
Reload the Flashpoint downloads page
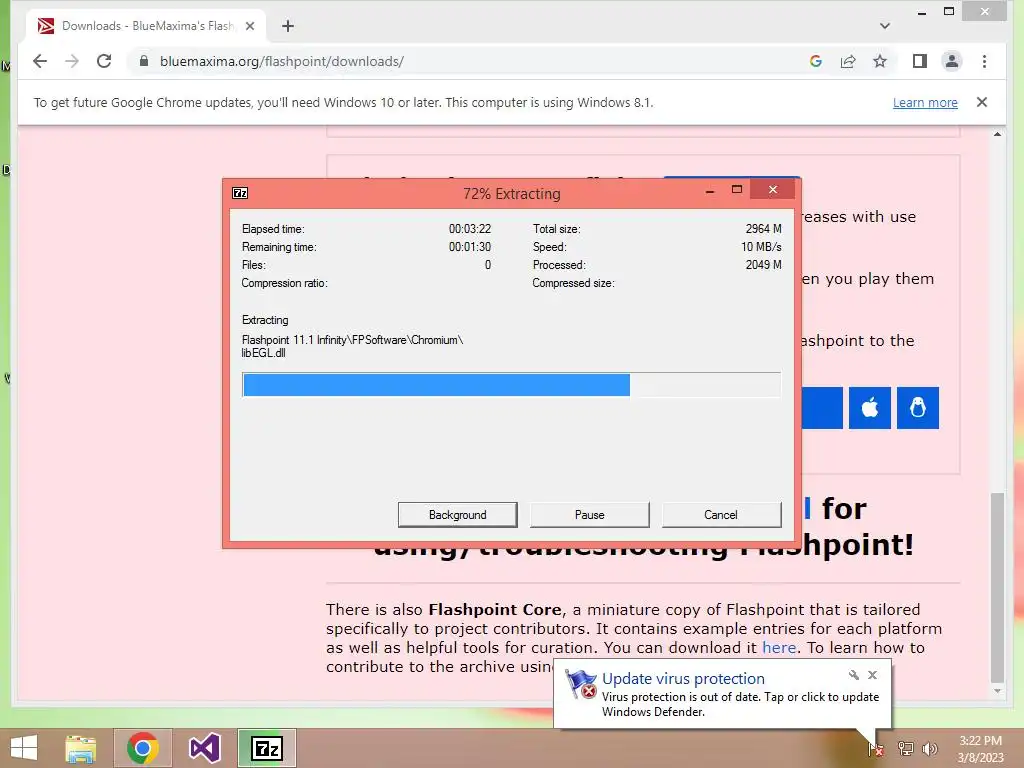(104, 61)
